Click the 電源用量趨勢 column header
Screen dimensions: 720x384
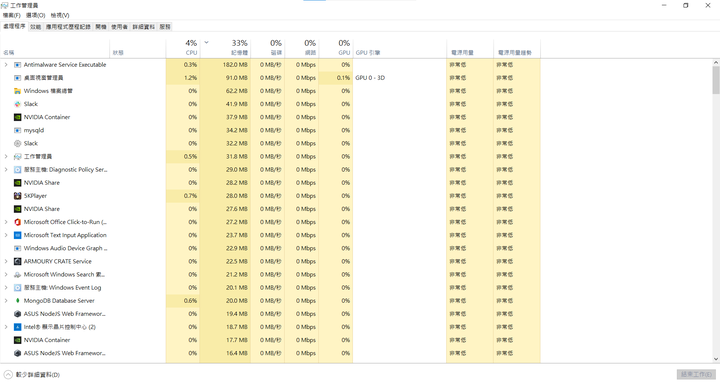(x=517, y=48)
